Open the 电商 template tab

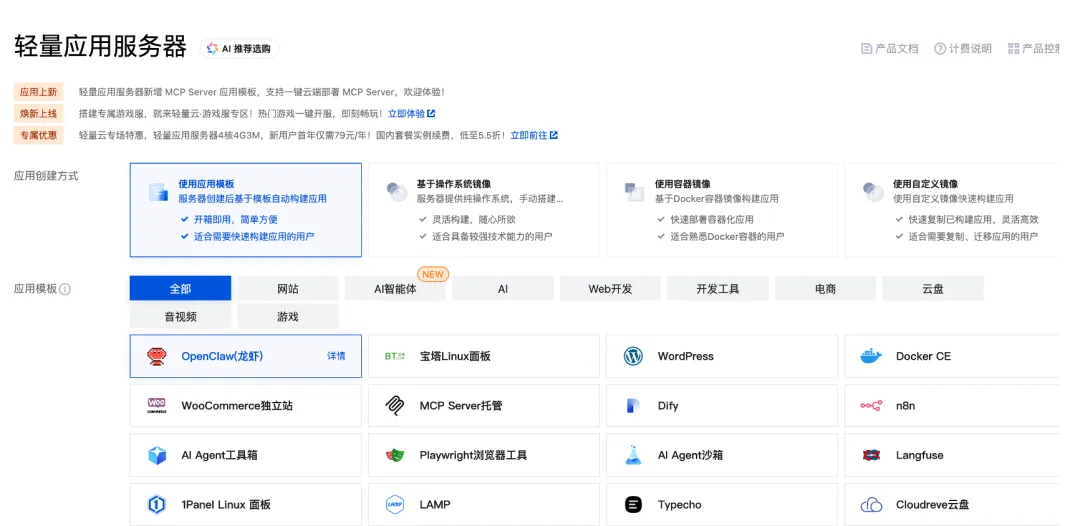point(825,288)
